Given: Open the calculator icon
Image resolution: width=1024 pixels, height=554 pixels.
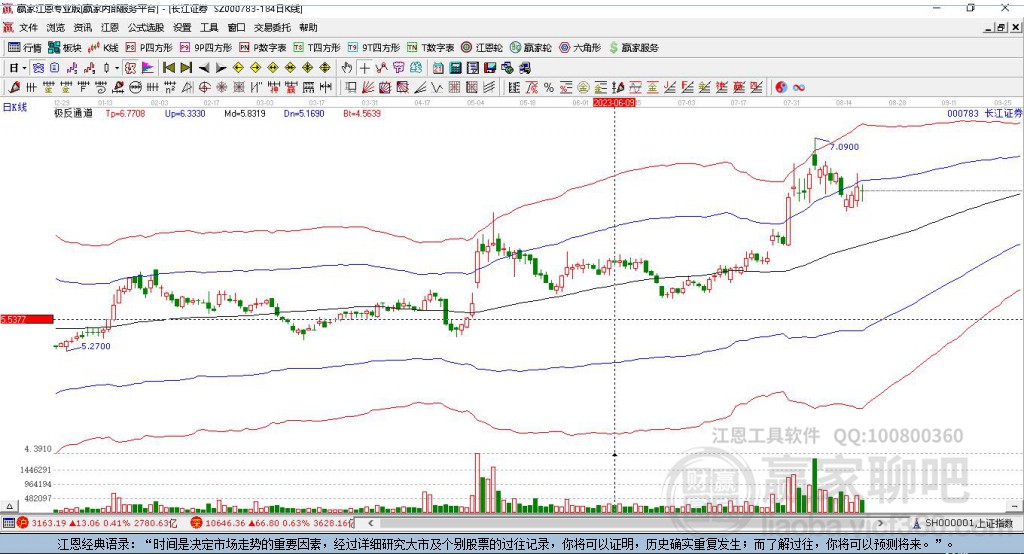Looking at the screenshot, I should tap(455, 68).
